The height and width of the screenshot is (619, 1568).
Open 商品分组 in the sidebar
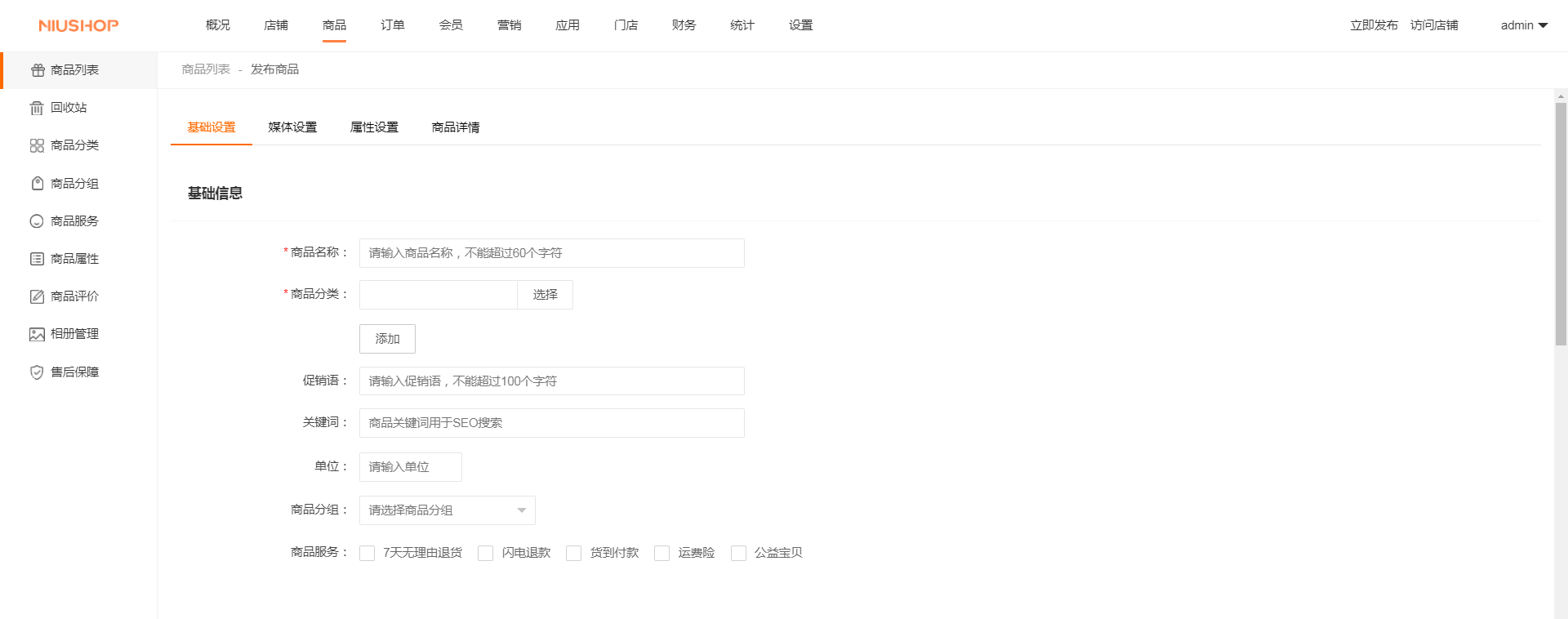click(78, 184)
